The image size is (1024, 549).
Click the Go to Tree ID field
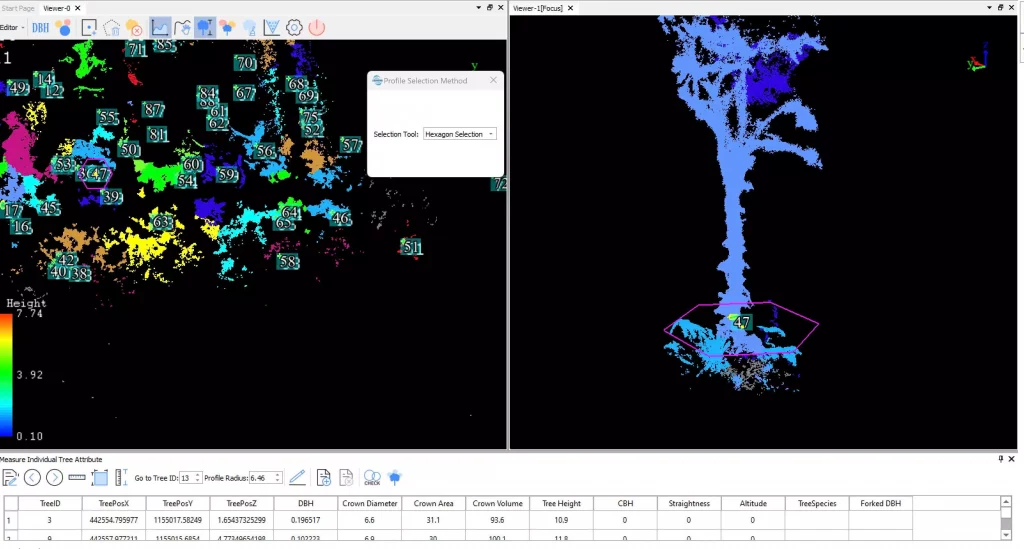[186, 478]
